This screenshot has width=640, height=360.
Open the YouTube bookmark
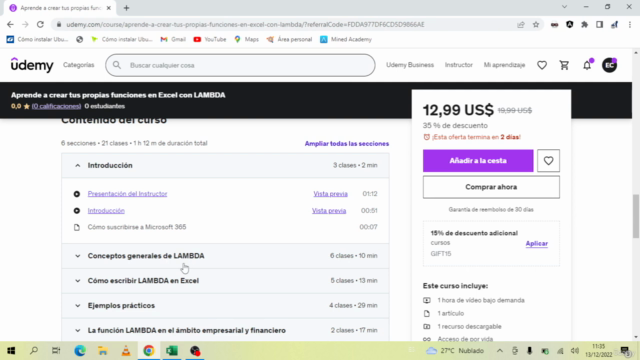(x=210, y=39)
